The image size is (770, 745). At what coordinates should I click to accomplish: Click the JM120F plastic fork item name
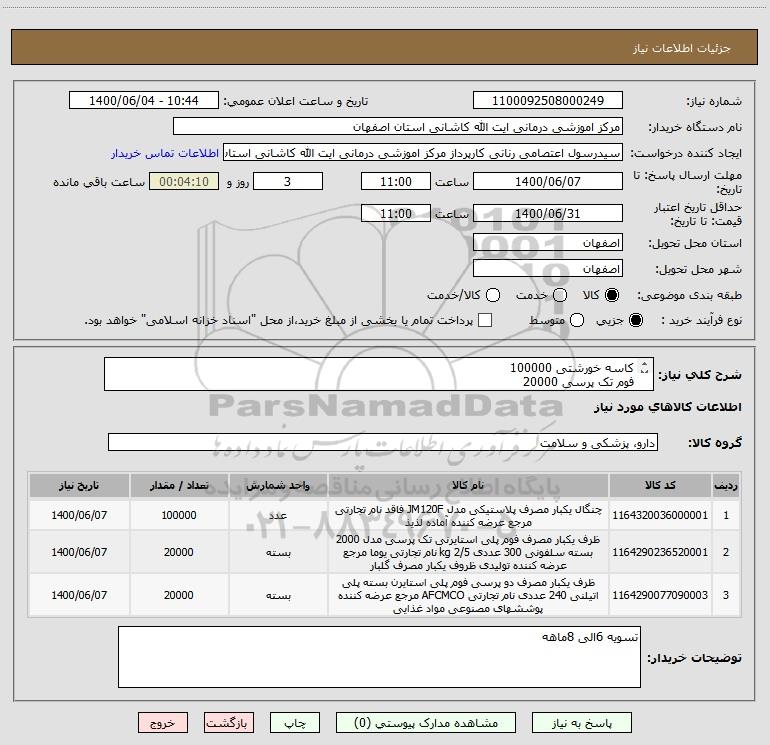pos(468,515)
